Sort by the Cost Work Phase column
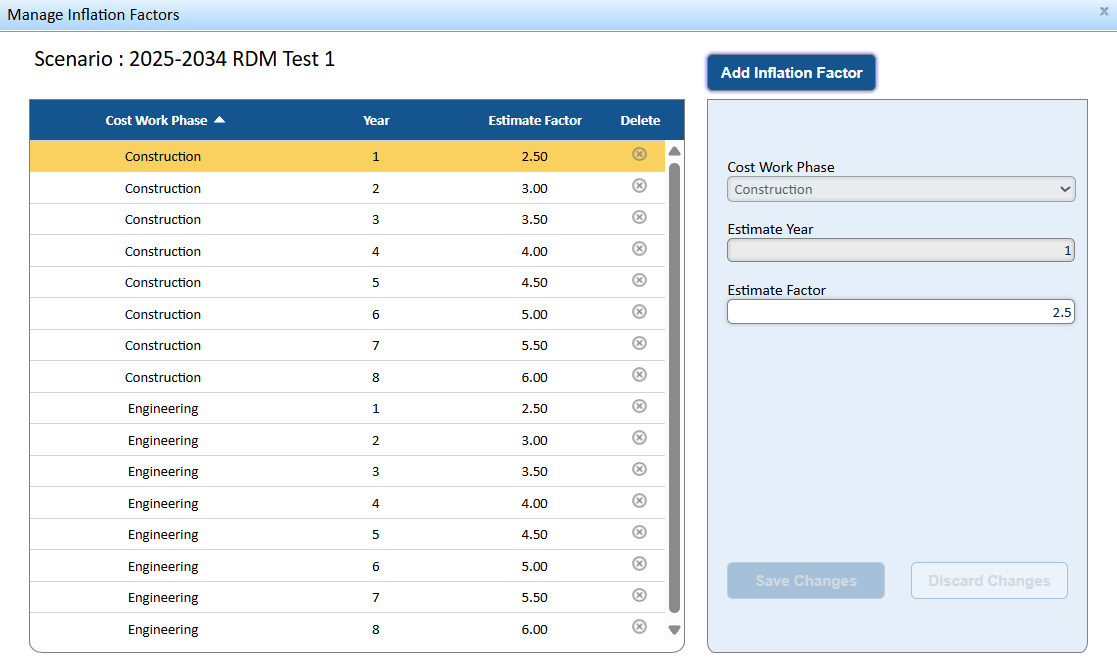Viewport: 1117px width, 669px height. pos(165,120)
